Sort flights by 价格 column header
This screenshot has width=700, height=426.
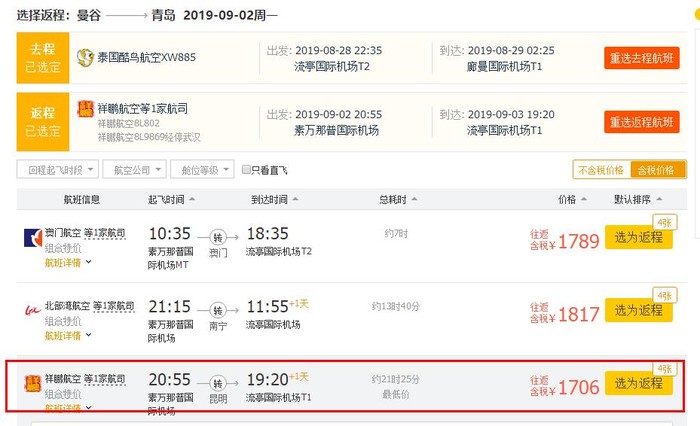click(x=569, y=199)
